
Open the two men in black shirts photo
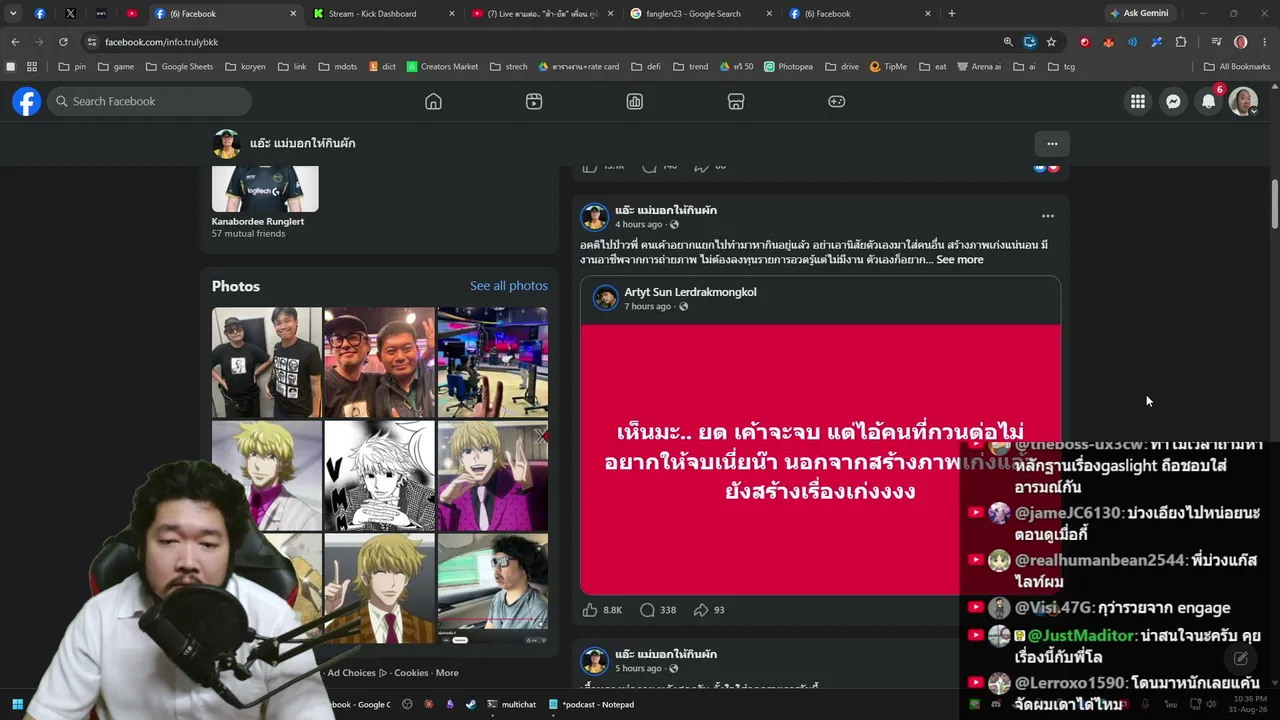pos(267,362)
